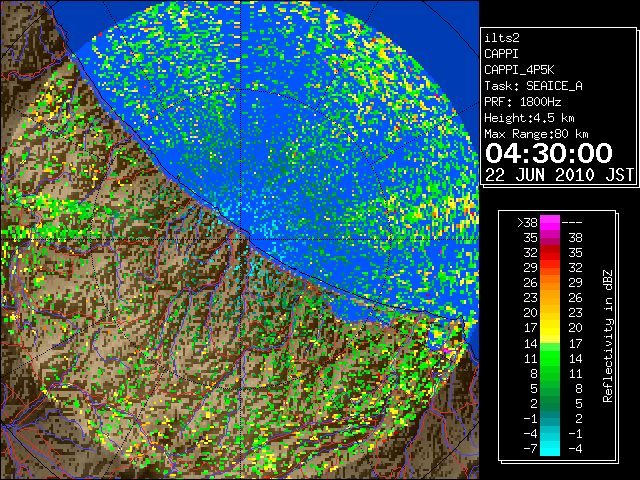Click the '>38' legend label

[527, 223]
